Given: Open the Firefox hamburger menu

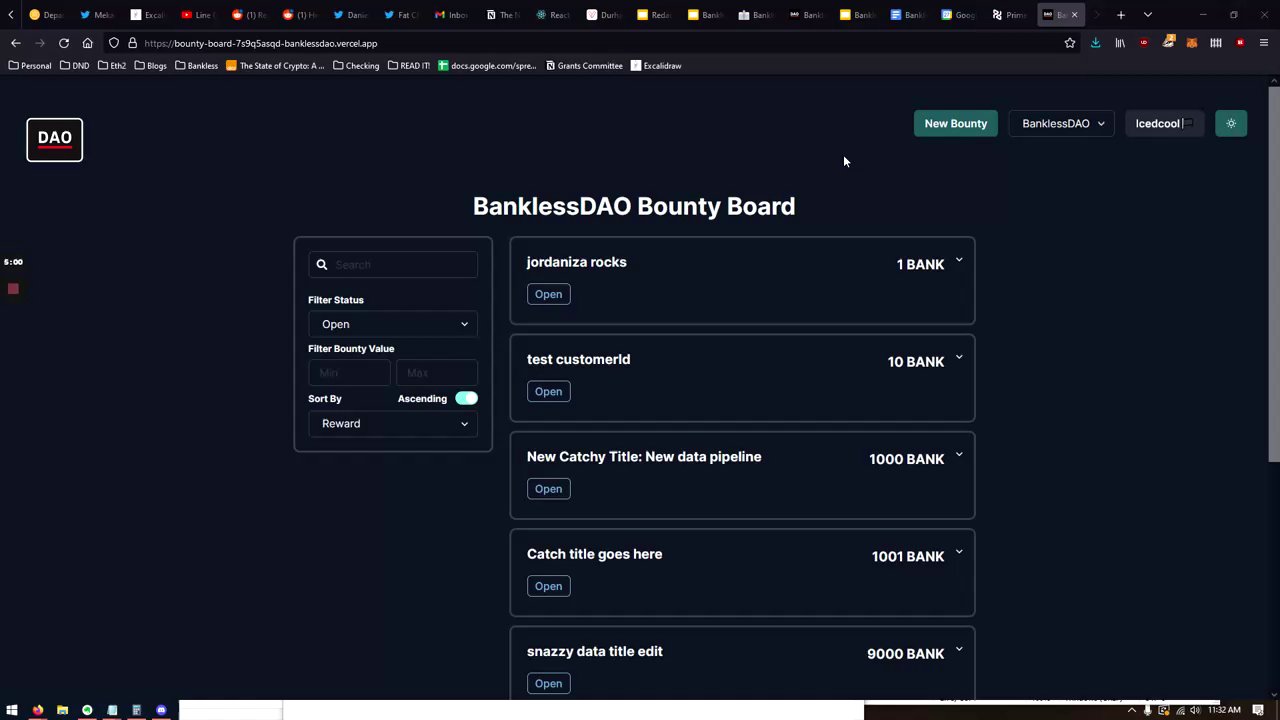Looking at the screenshot, I should (x=1264, y=43).
